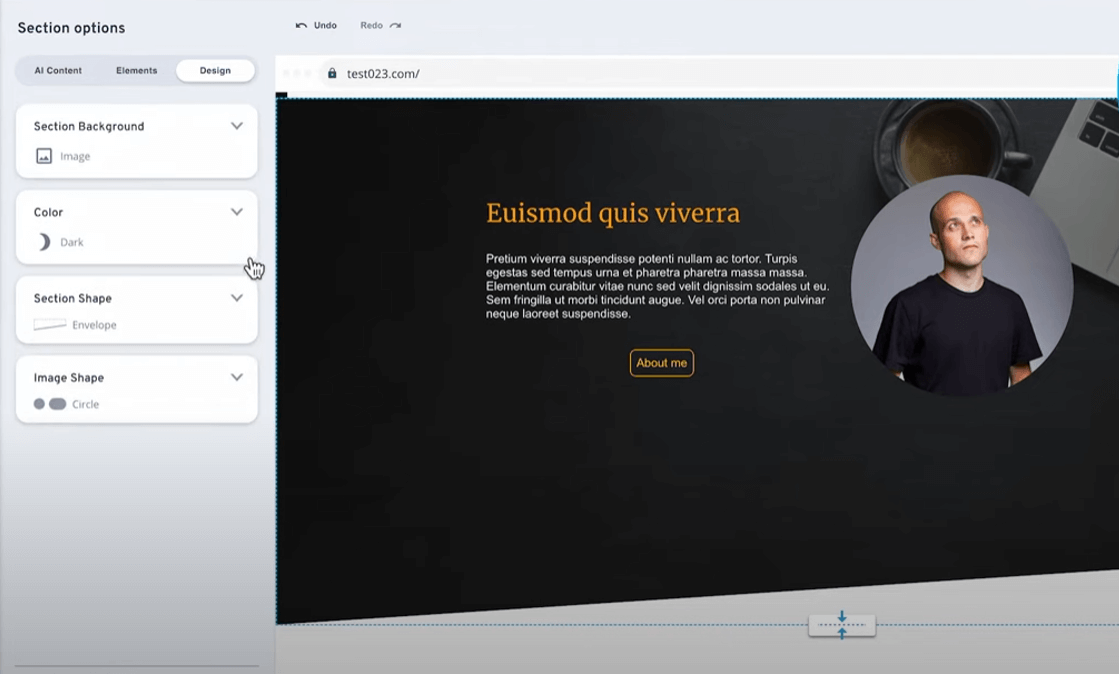Expand the Section Background dropdown

point(237,126)
